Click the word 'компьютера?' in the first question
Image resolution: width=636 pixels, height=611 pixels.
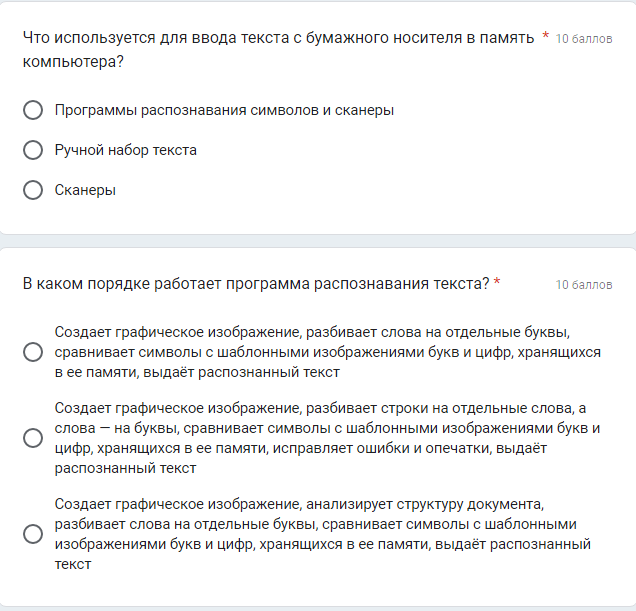73,62
